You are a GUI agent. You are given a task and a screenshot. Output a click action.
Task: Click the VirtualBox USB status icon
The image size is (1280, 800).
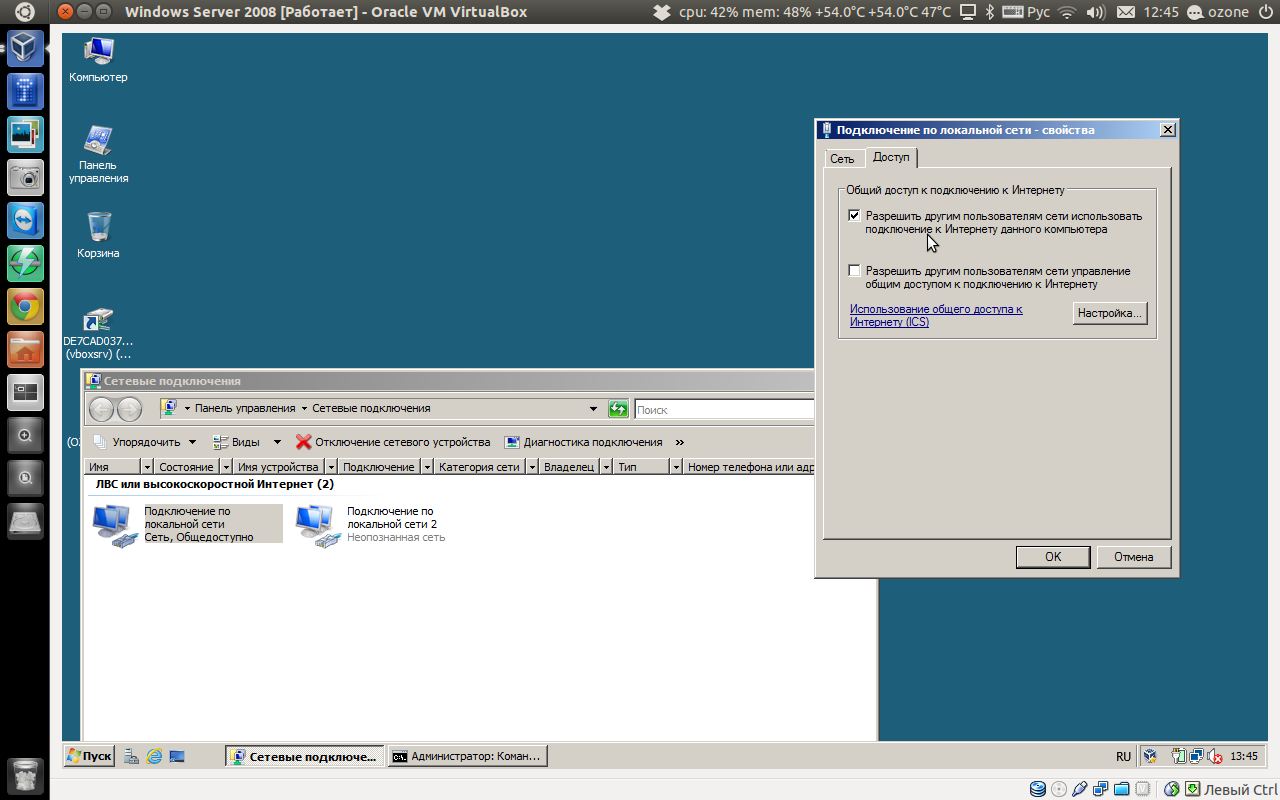point(1080,789)
